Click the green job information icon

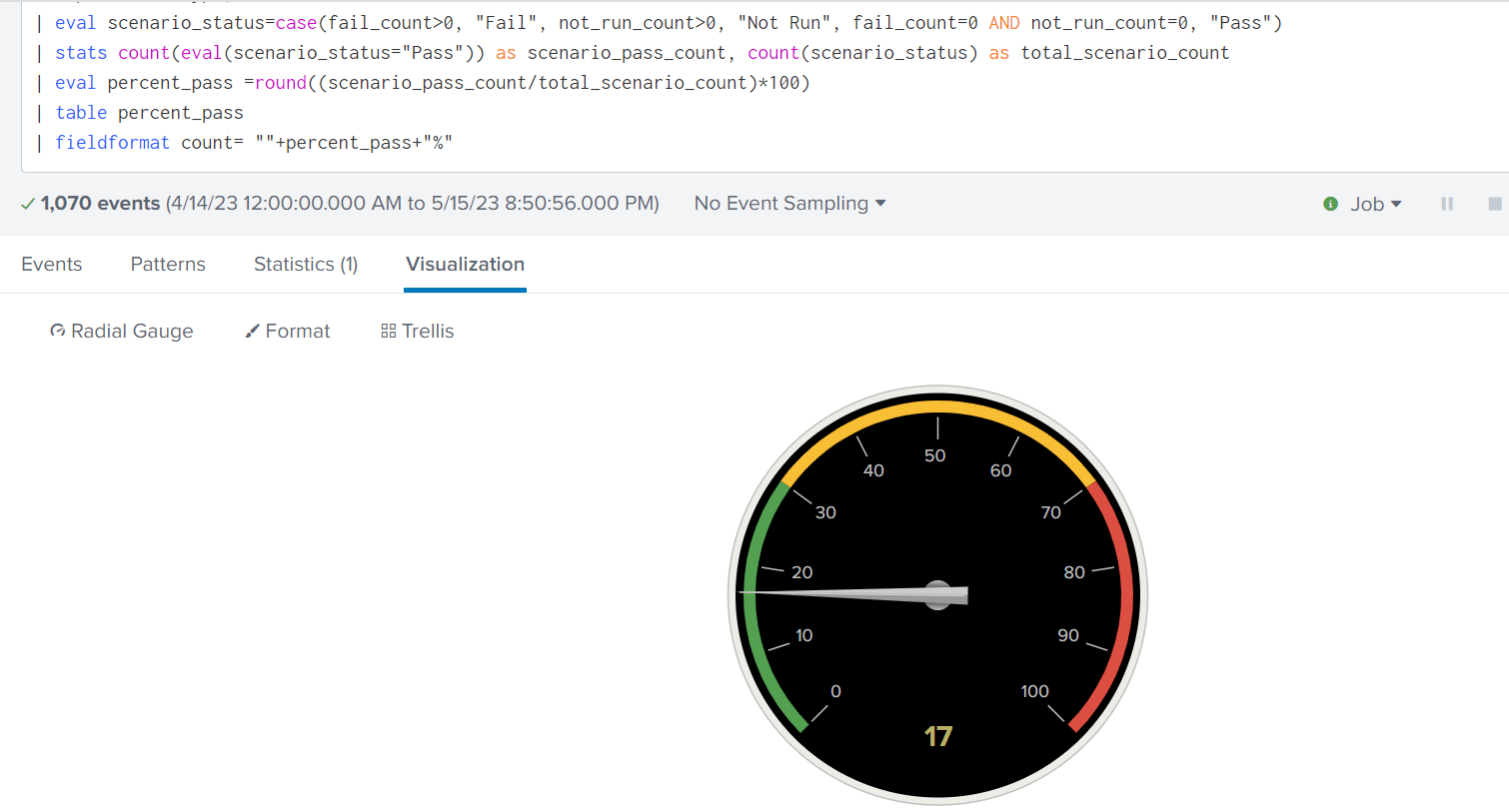(x=1329, y=203)
